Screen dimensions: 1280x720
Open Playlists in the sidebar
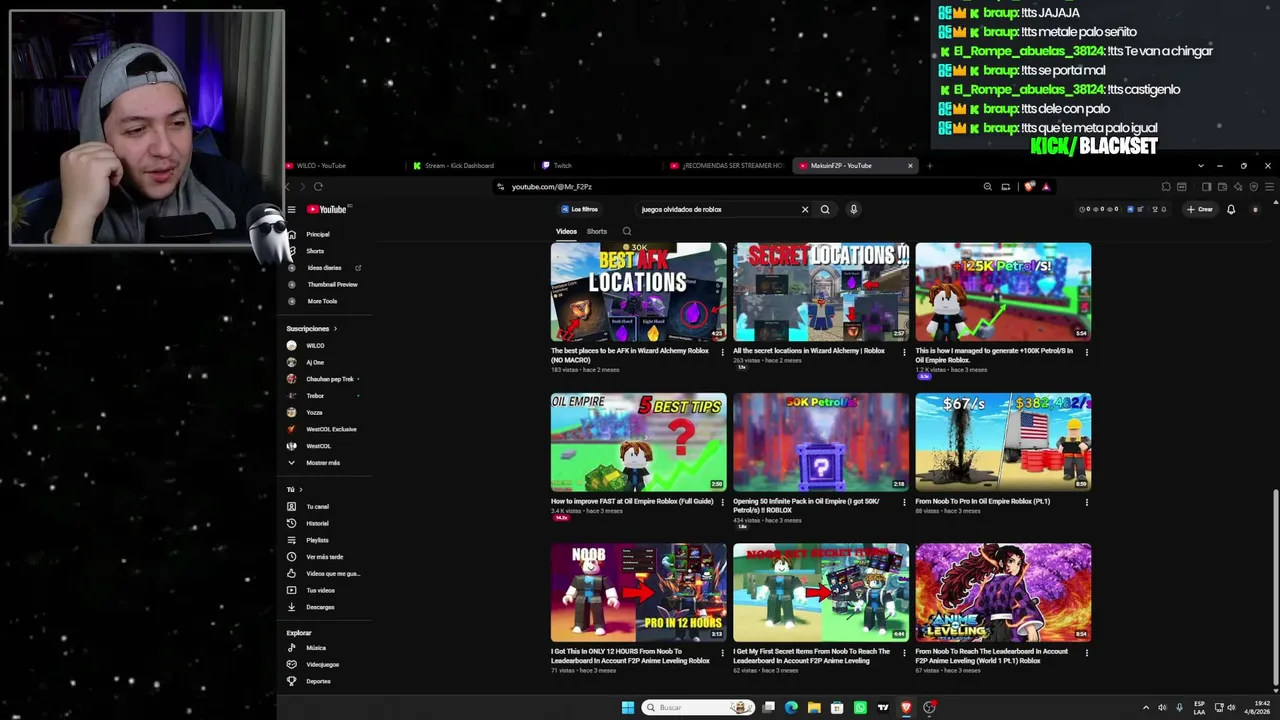click(x=317, y=540)
